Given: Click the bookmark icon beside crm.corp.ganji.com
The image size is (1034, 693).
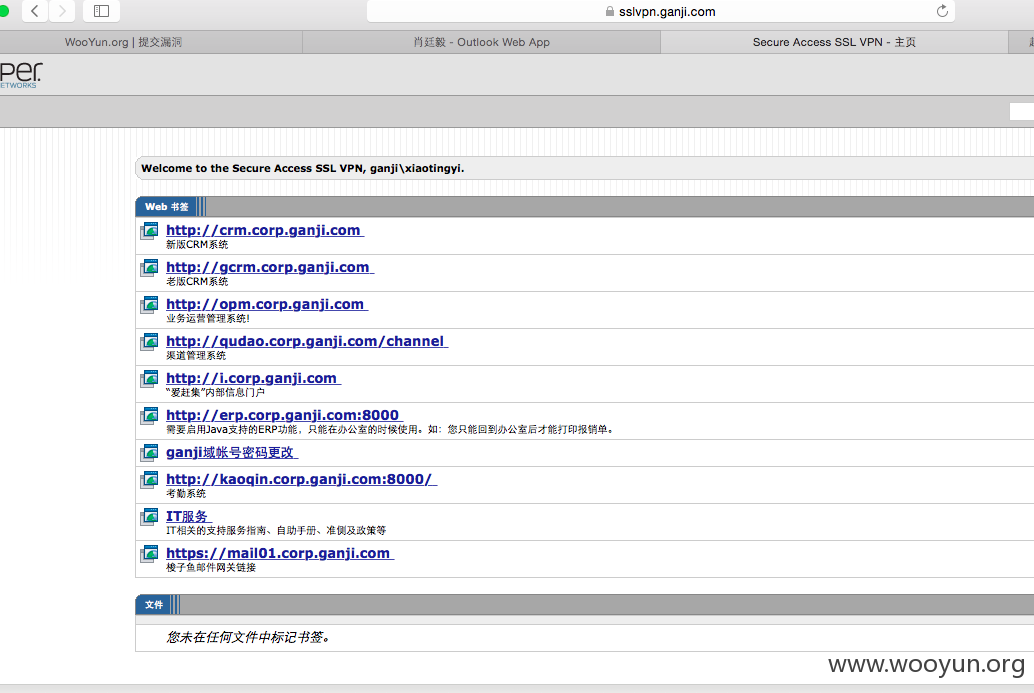Looking at the screenshot, I should click(149, 231).
